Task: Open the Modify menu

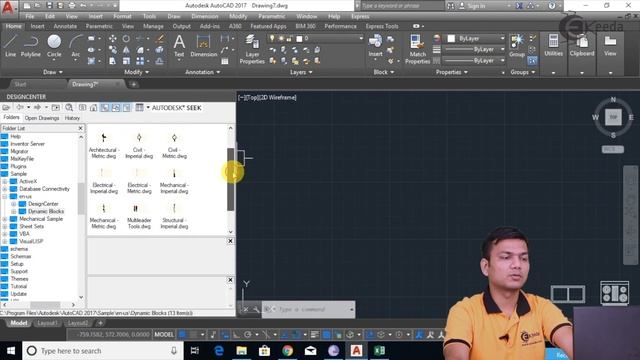Action: 238,16
